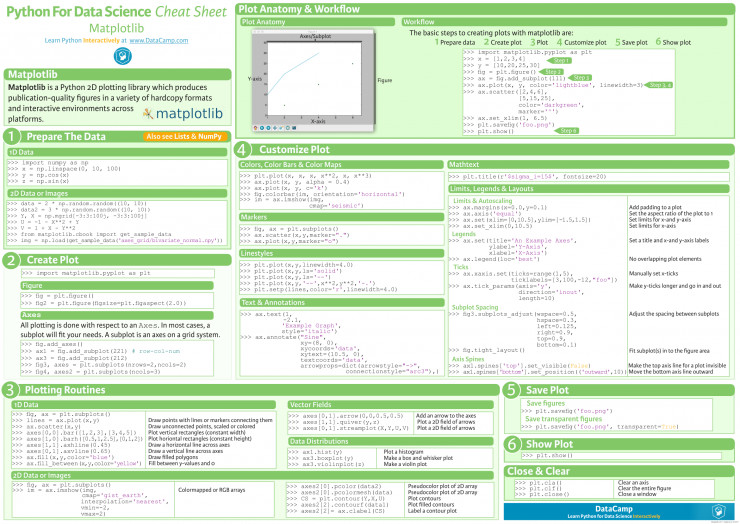Click the 'Close a window' description

[637, 494]
